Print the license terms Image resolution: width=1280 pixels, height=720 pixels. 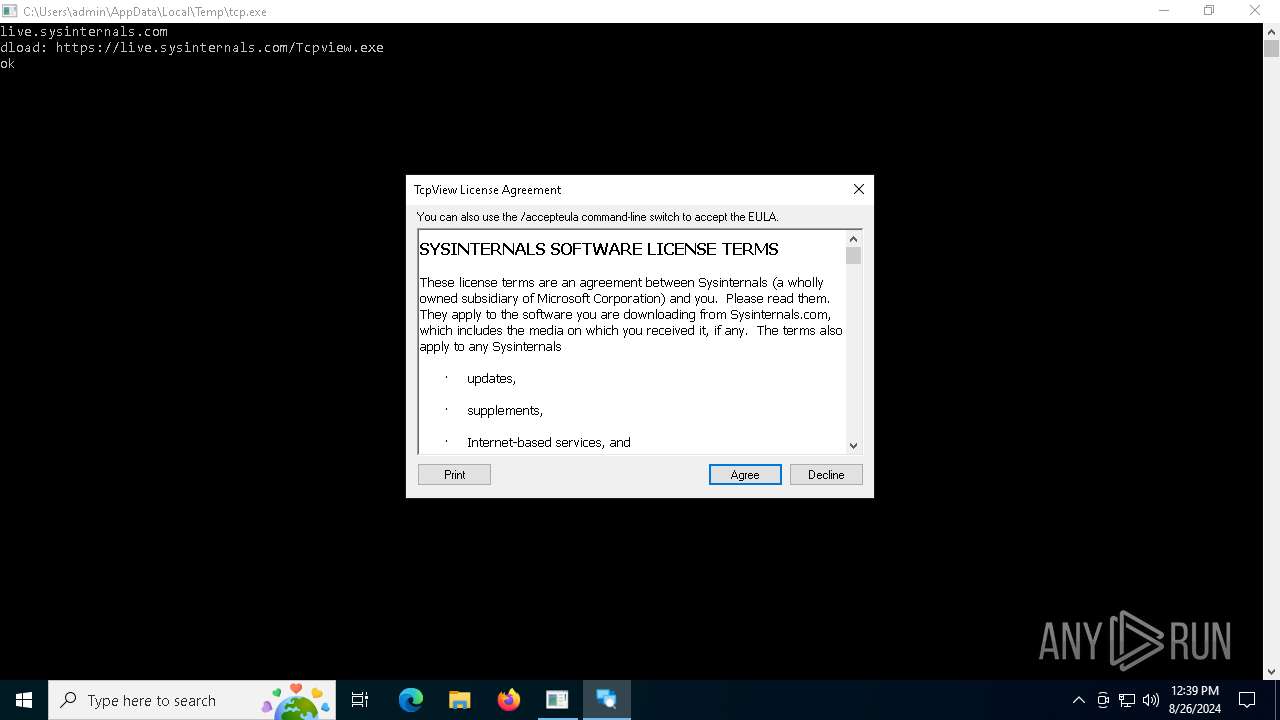(x=454, y=475)
